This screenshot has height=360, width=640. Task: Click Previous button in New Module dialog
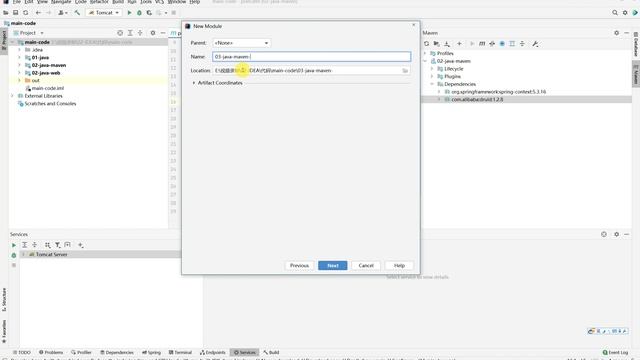pos(299,265)
